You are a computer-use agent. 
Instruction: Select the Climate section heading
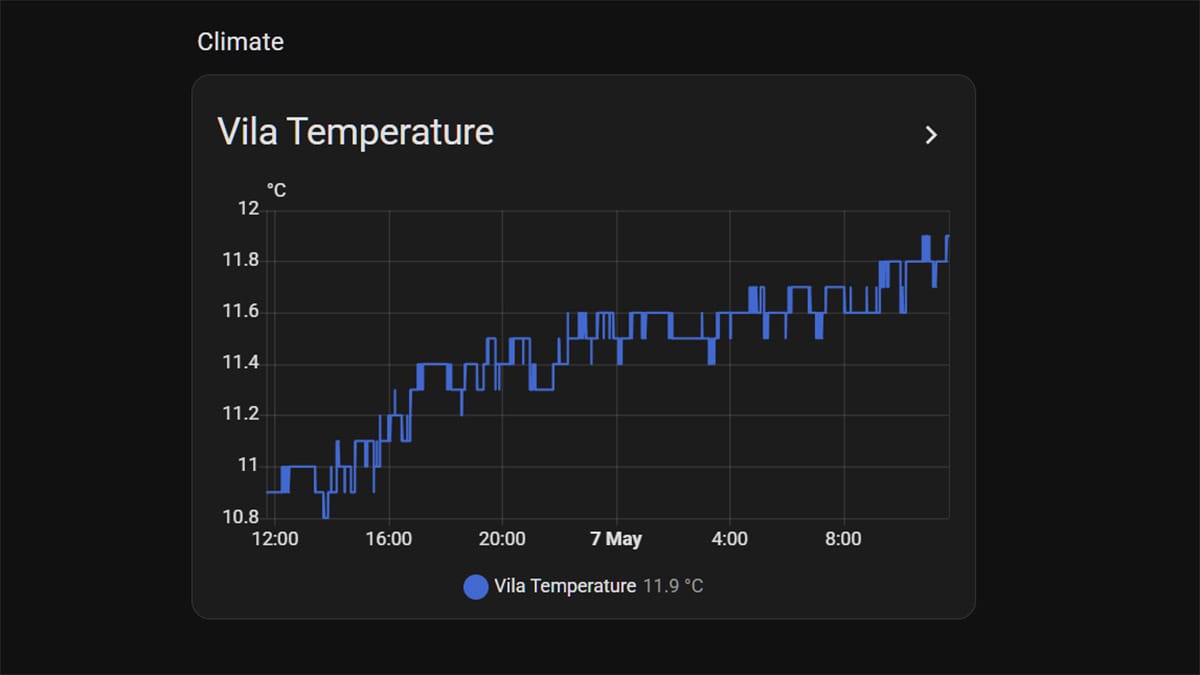(240, 42)
